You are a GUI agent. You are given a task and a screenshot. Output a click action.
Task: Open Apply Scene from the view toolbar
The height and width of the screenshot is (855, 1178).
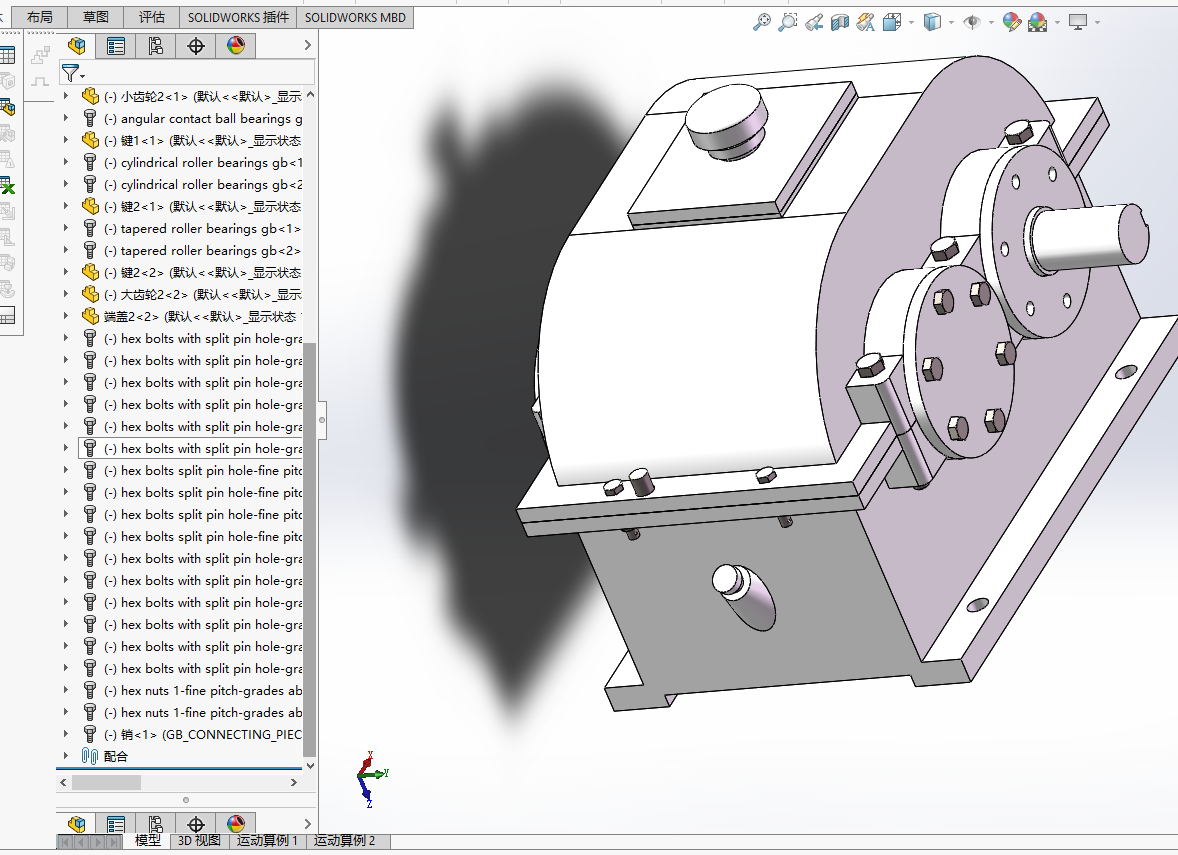pyautogui.click(x=1037, y=22)
